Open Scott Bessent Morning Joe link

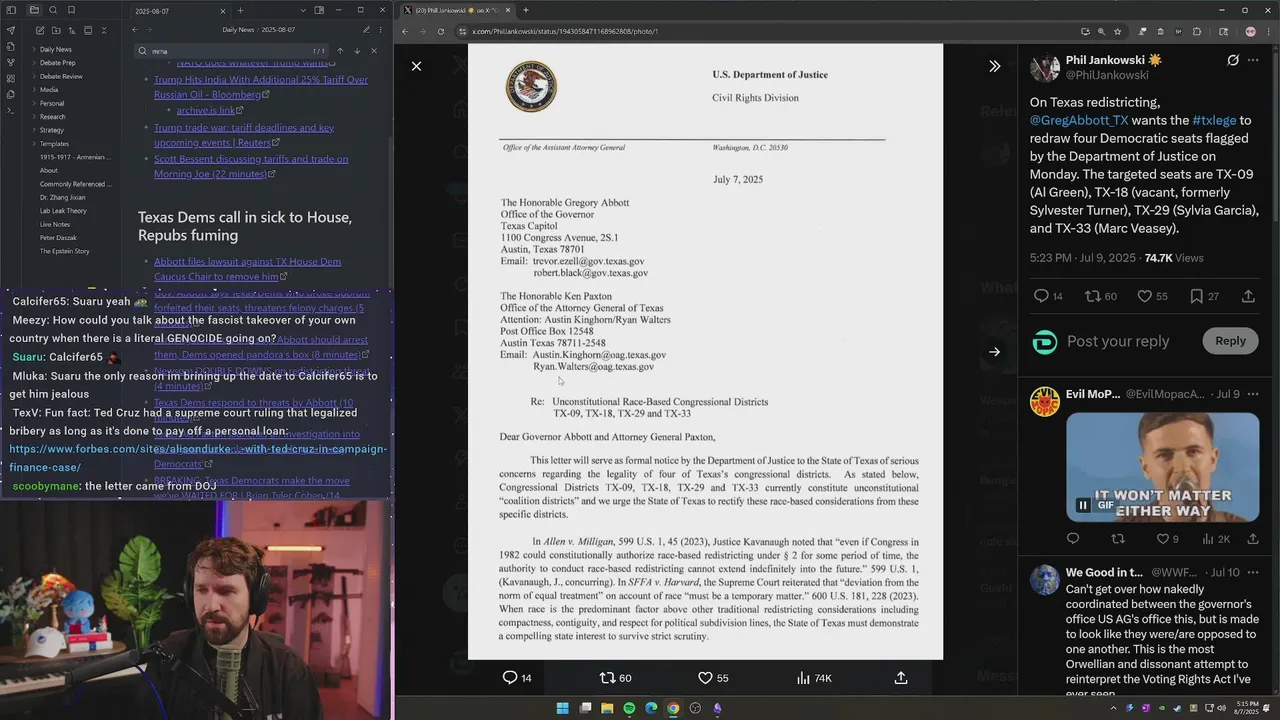251,166
